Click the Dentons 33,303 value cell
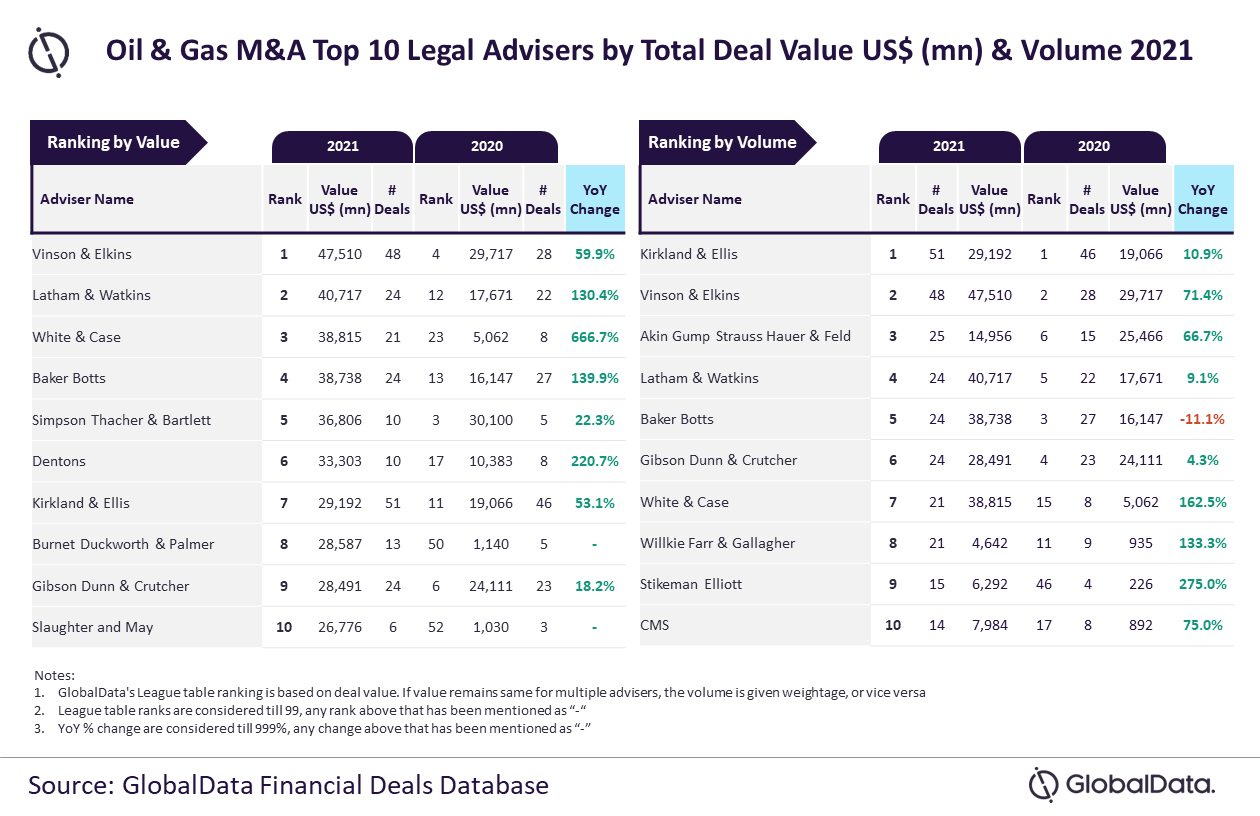Viewport: 1260px width, 816px height. point(340,461)
